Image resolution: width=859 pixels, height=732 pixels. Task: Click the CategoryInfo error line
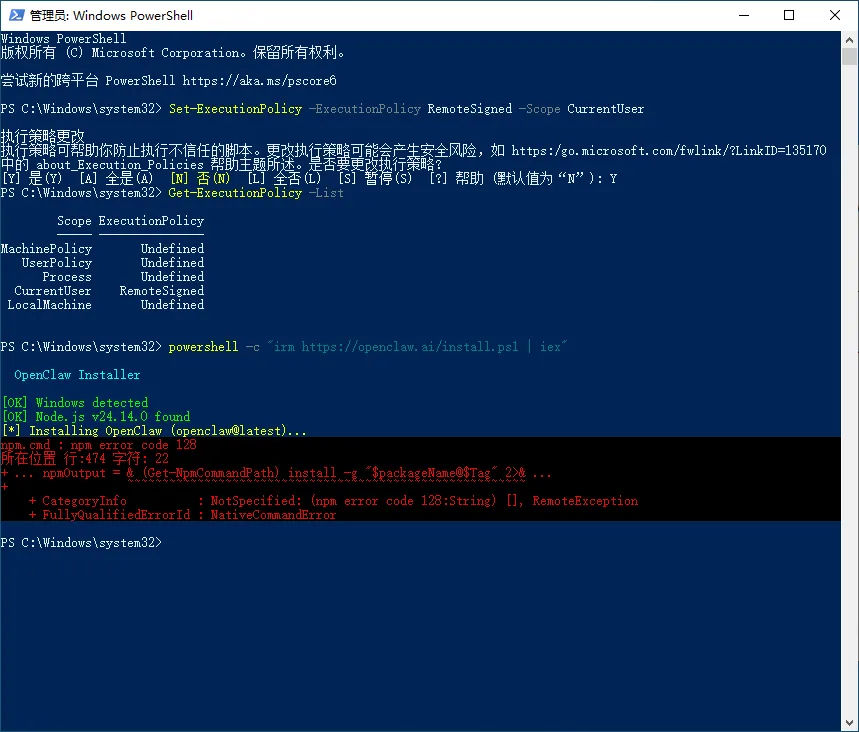tap(334, 501)
